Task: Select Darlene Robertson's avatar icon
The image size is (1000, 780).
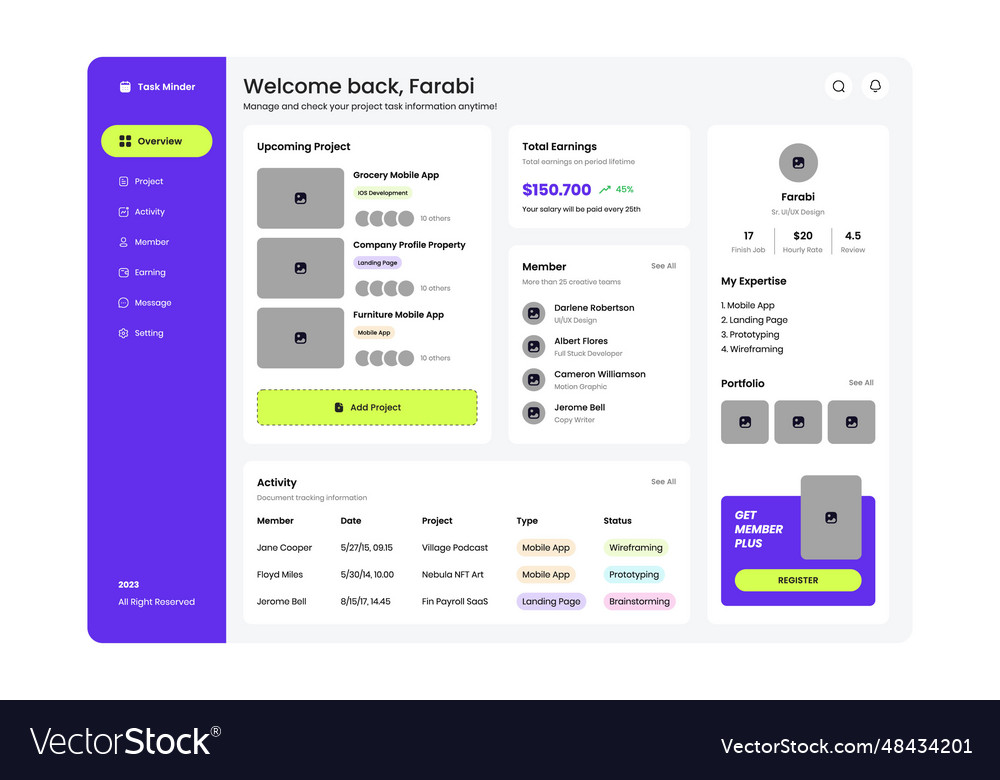Action: [534, 313]
